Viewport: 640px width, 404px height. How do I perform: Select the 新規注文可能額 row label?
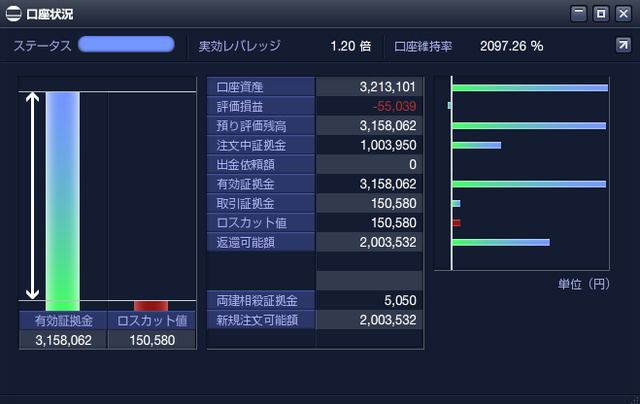[261, 320]
